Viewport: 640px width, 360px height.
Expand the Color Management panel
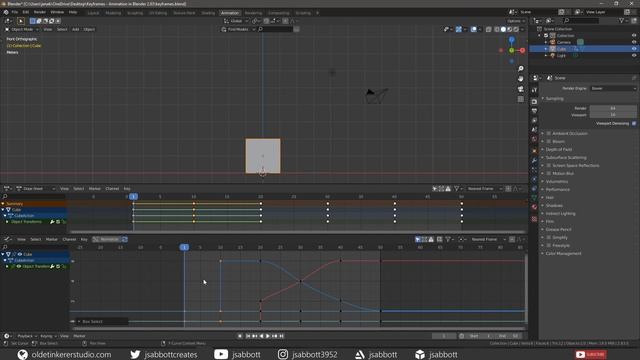[562, 253]
